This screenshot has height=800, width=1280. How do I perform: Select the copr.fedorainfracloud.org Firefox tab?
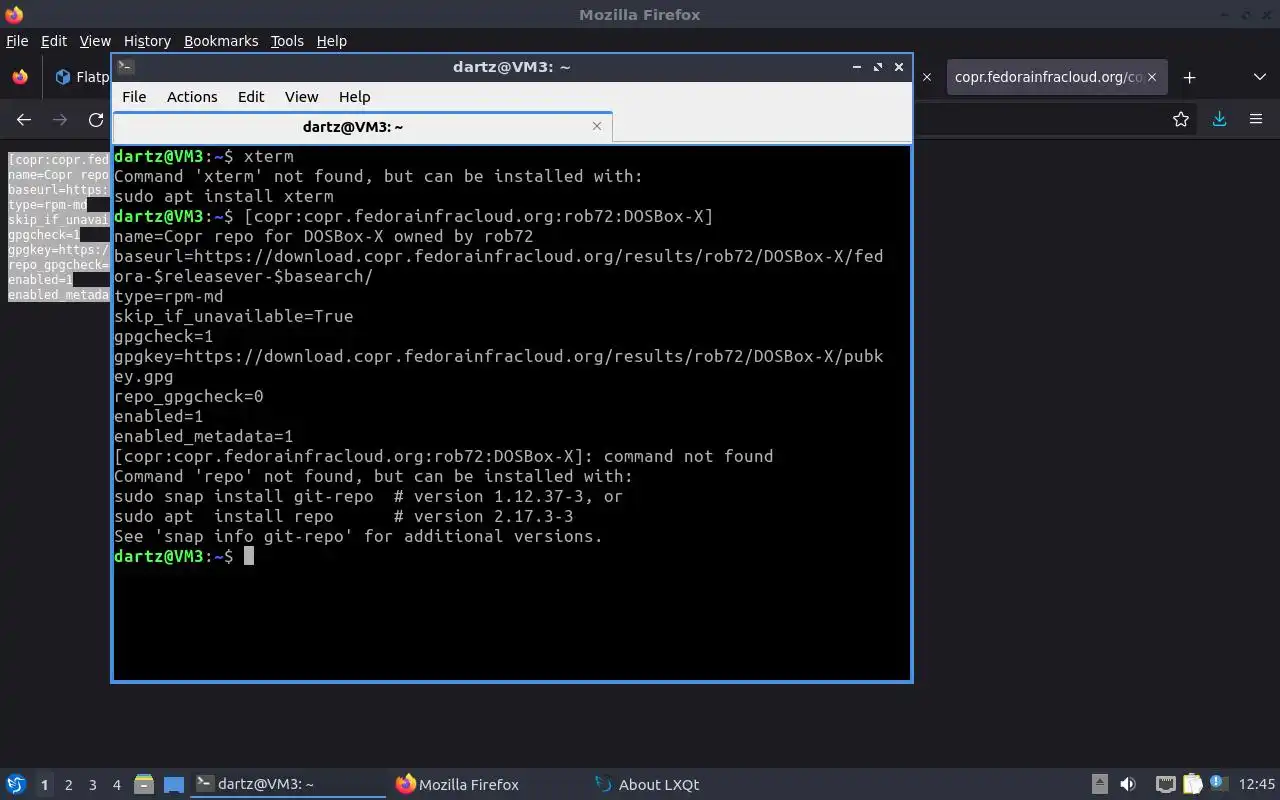[1049, 77]
